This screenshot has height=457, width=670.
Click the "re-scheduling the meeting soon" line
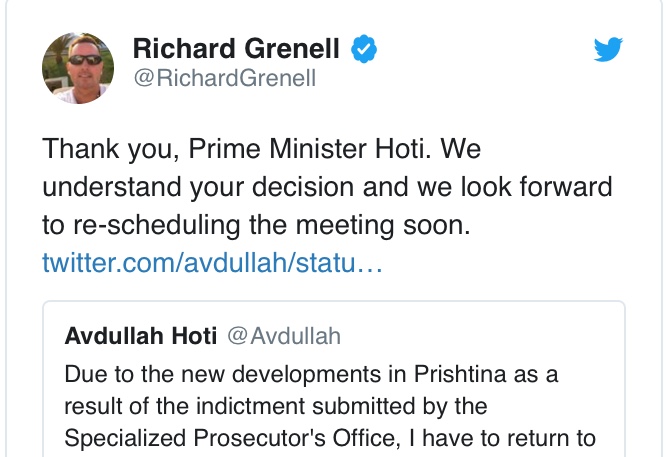255,226
